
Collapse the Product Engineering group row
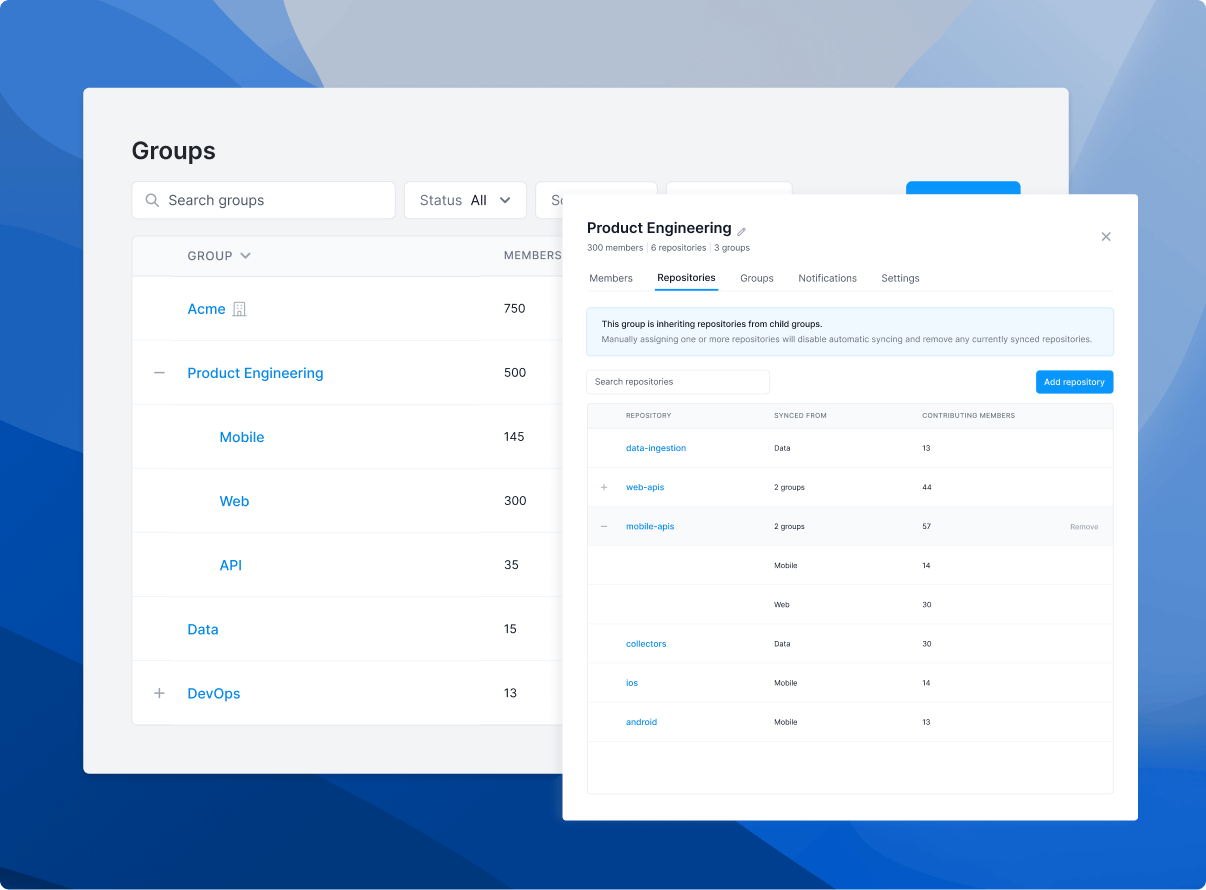[159, 373]
